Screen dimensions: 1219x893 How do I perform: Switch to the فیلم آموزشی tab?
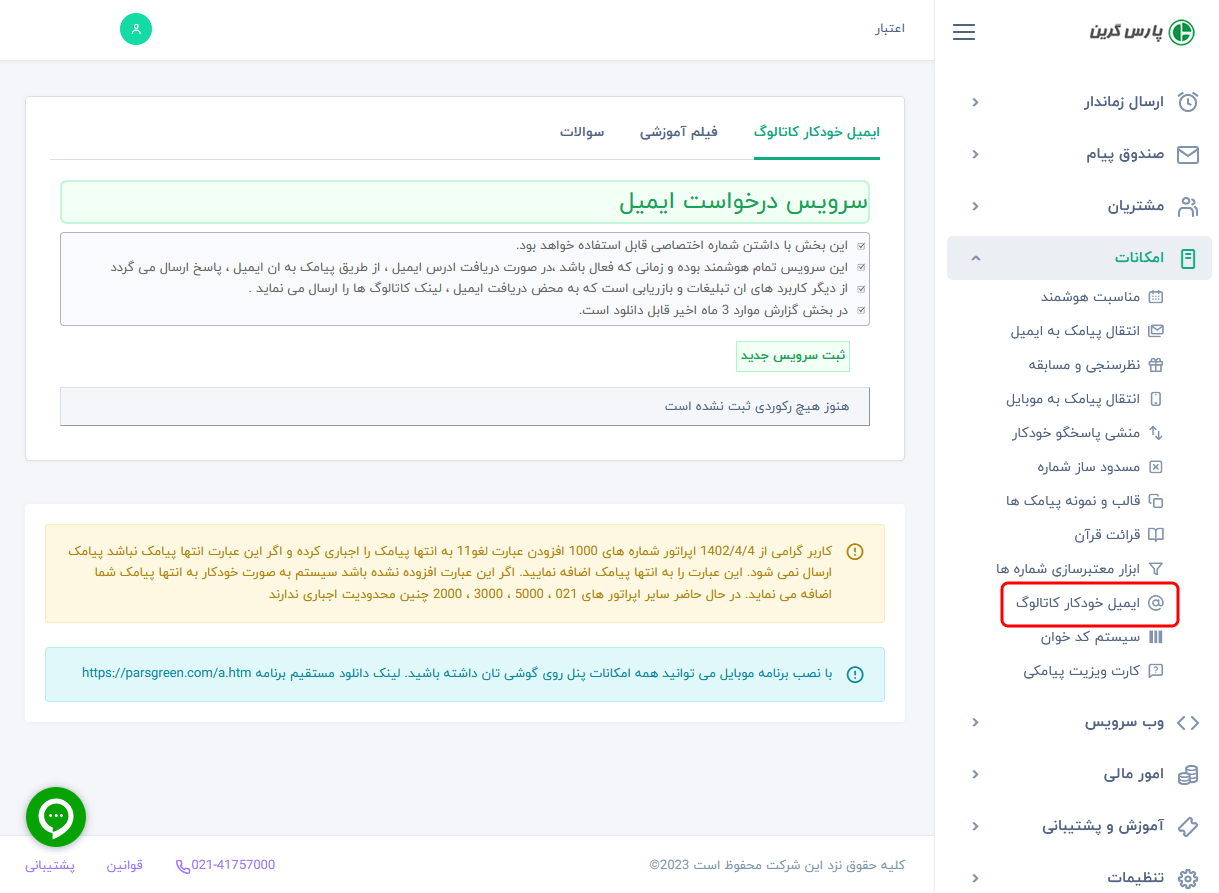coord(679,129)
